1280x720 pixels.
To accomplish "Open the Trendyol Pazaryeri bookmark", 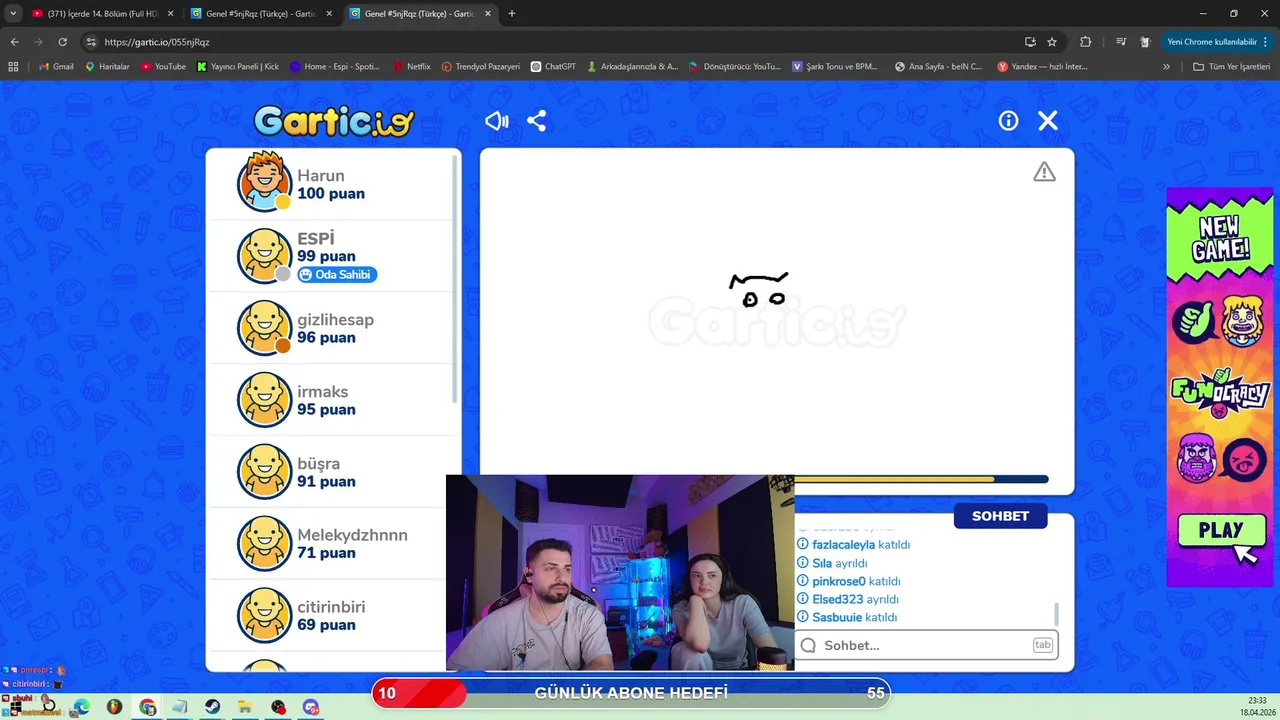I will tap(481, 66).
